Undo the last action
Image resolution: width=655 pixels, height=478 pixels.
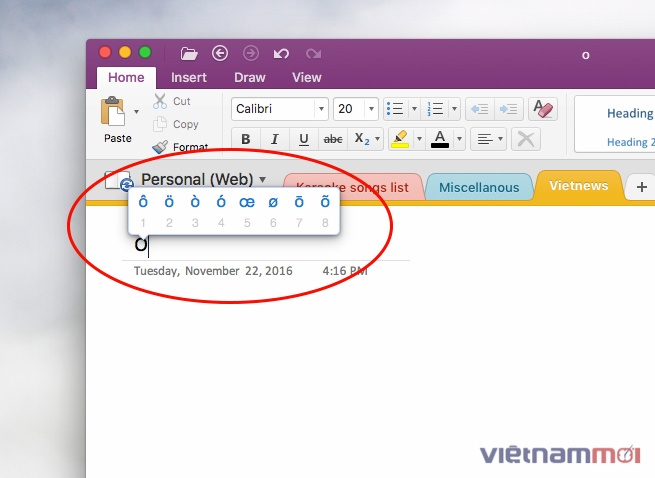(x=281, y=53)
